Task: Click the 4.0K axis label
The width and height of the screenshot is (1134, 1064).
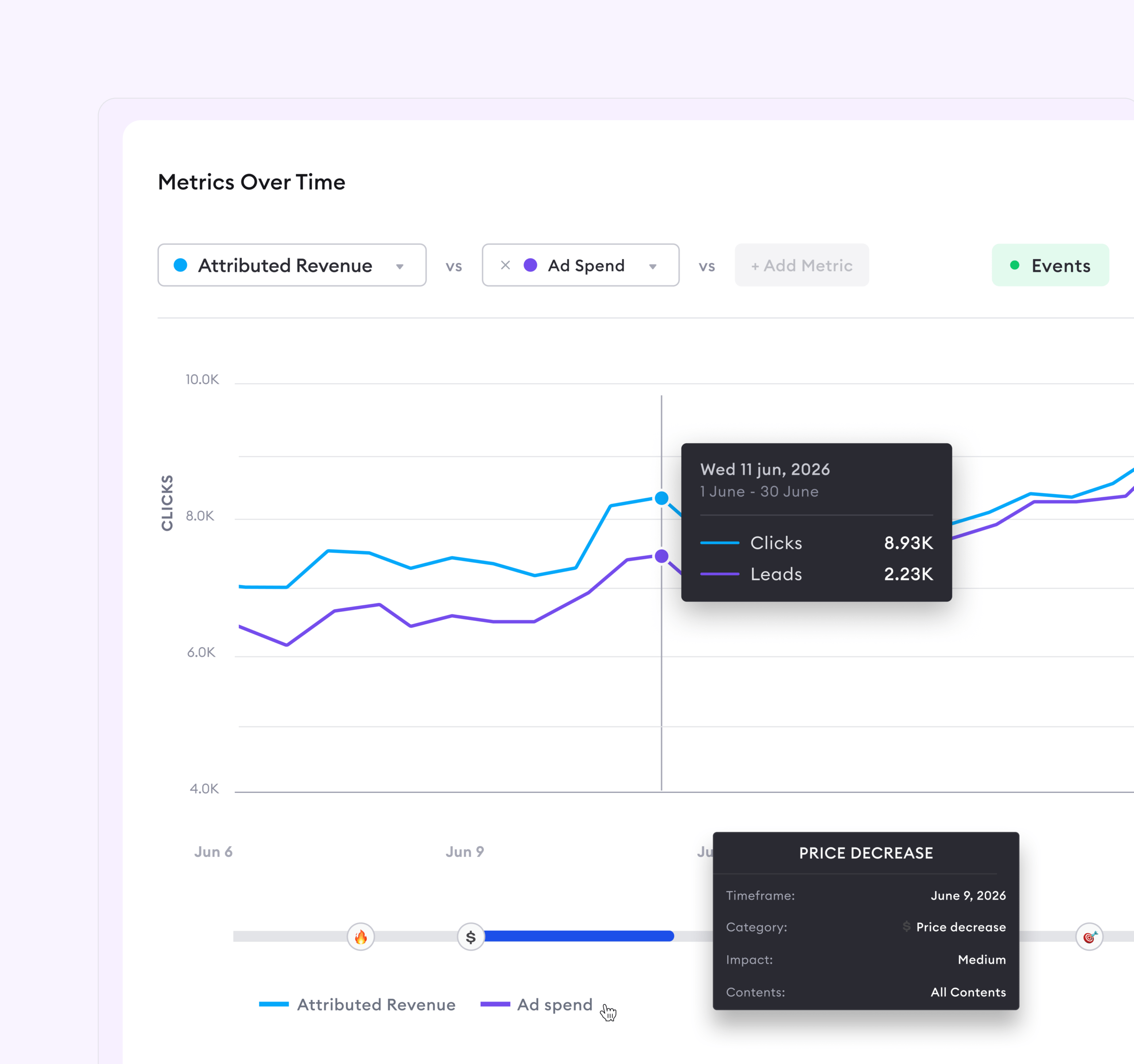Action: 204,789
